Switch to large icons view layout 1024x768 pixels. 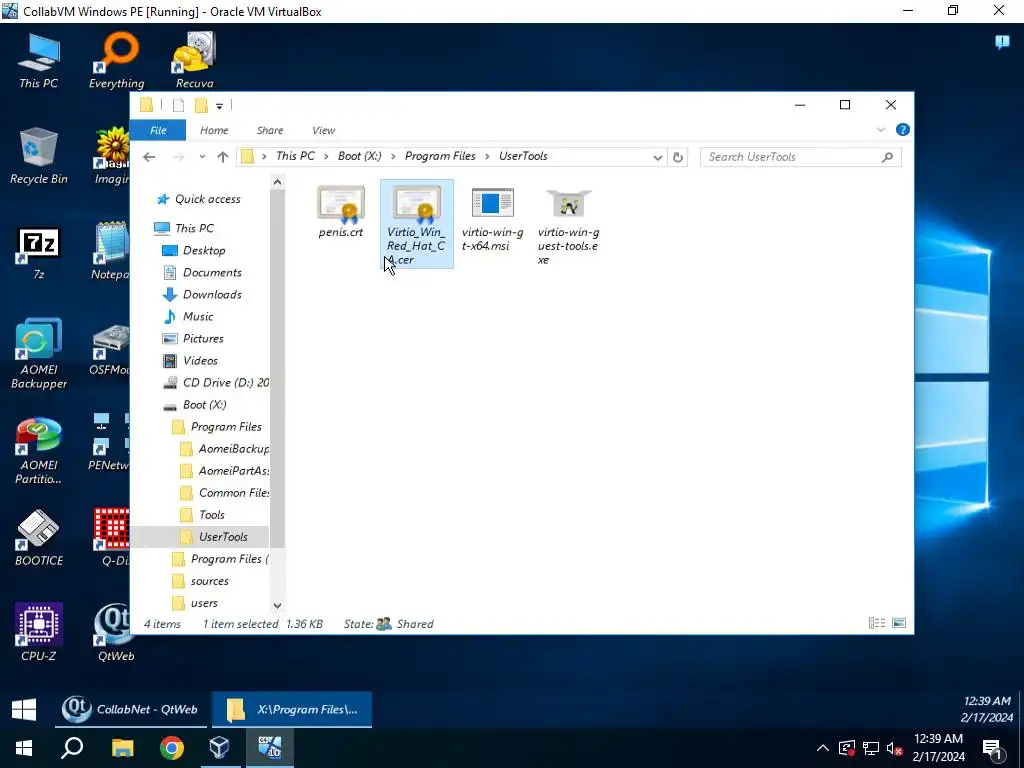pos(899,623)
